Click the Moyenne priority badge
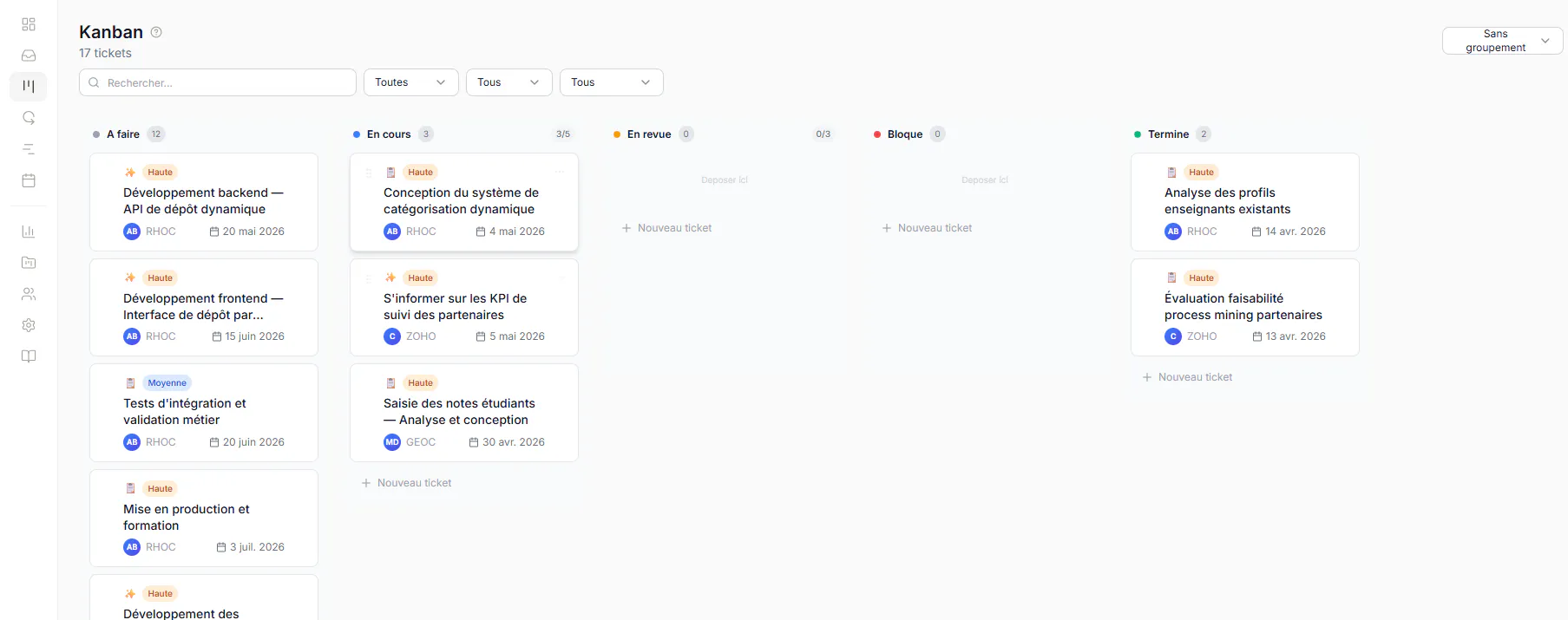The height and width of the screenshot is (620, 1568). point(167,383)
